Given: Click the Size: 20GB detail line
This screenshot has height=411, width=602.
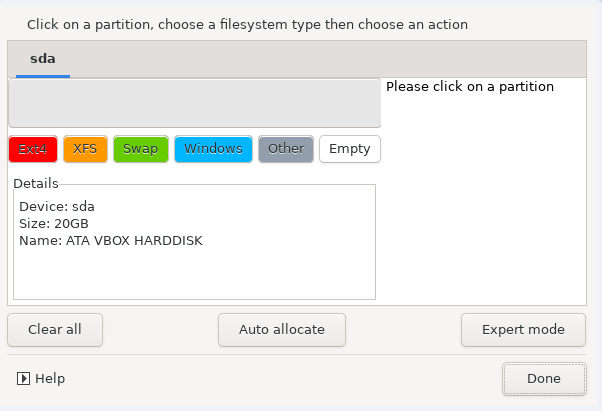Looking at the screenshot, I should (x=54, y=223).
